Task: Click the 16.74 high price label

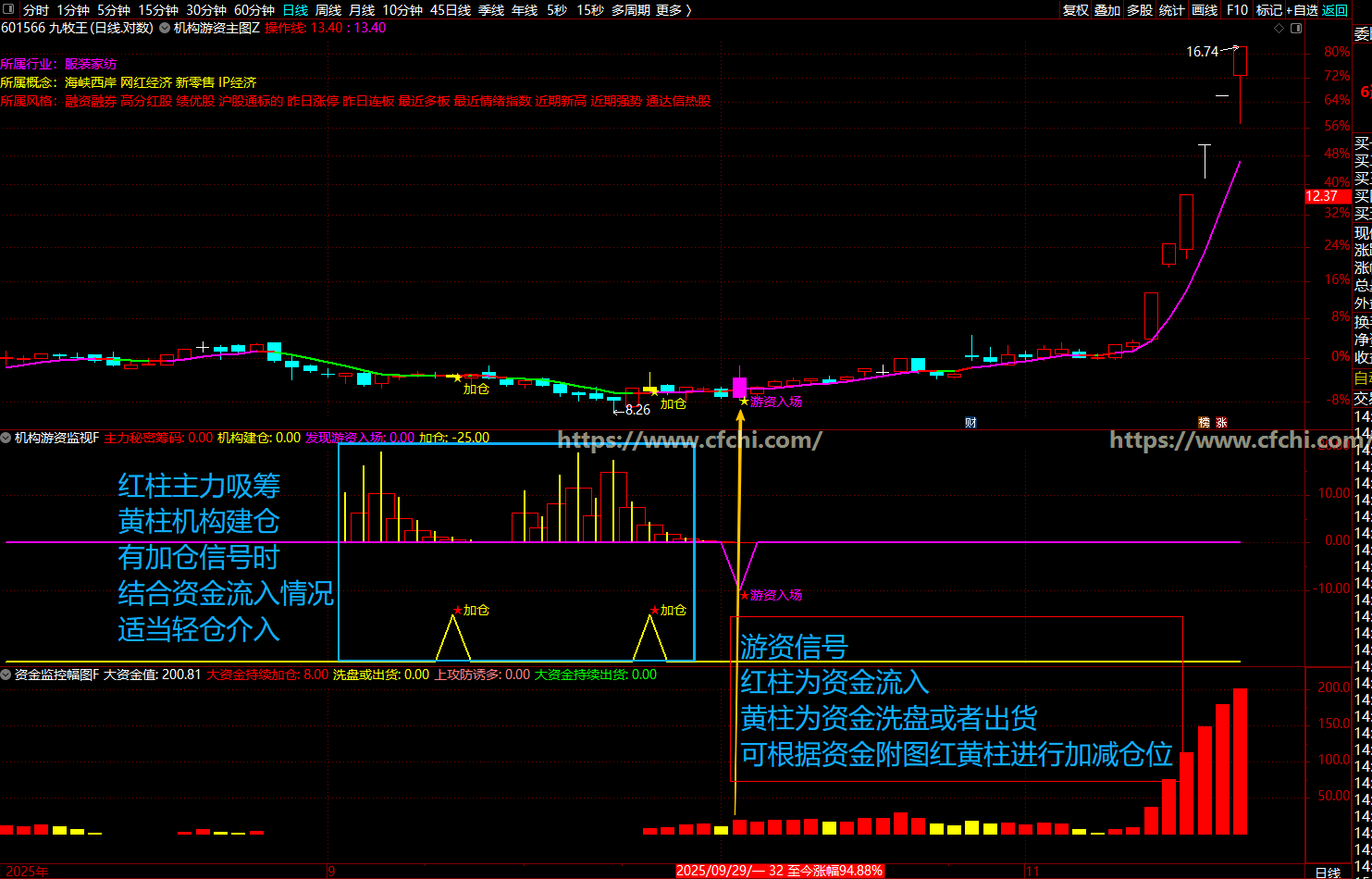Action: 1203,52
